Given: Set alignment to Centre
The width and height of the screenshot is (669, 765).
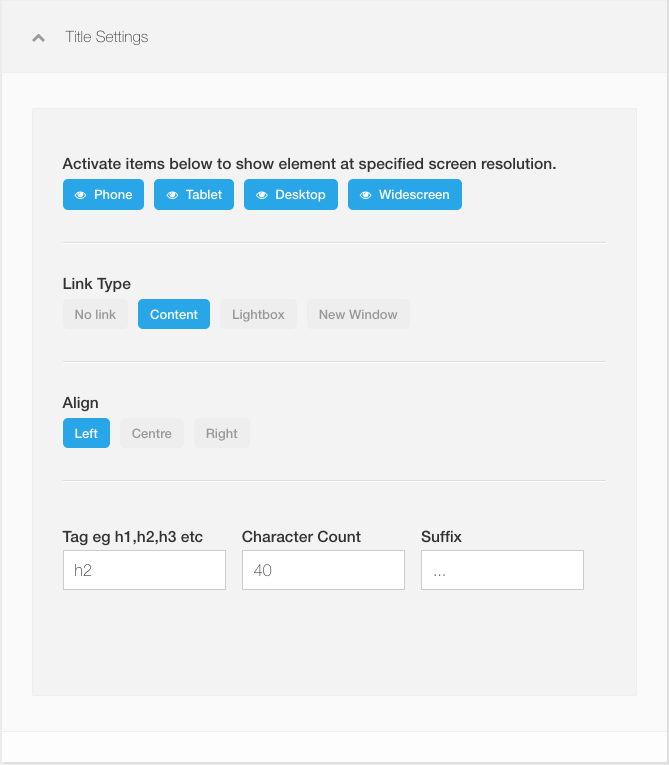Looking at the screenshot, I should coord(152,433).
